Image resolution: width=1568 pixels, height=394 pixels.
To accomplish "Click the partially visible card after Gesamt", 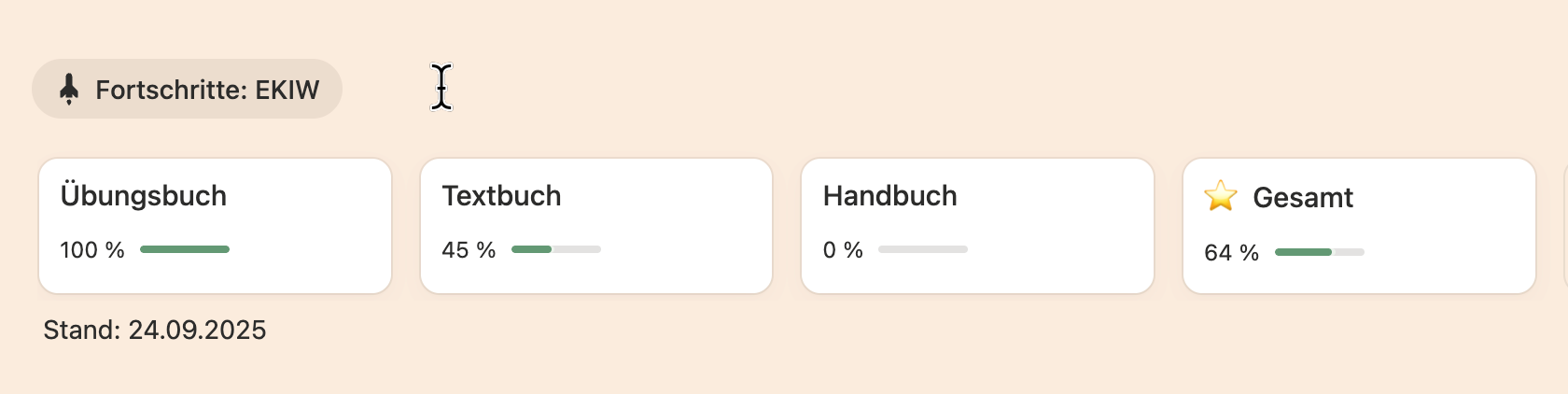I will (x=1565, y=226).
